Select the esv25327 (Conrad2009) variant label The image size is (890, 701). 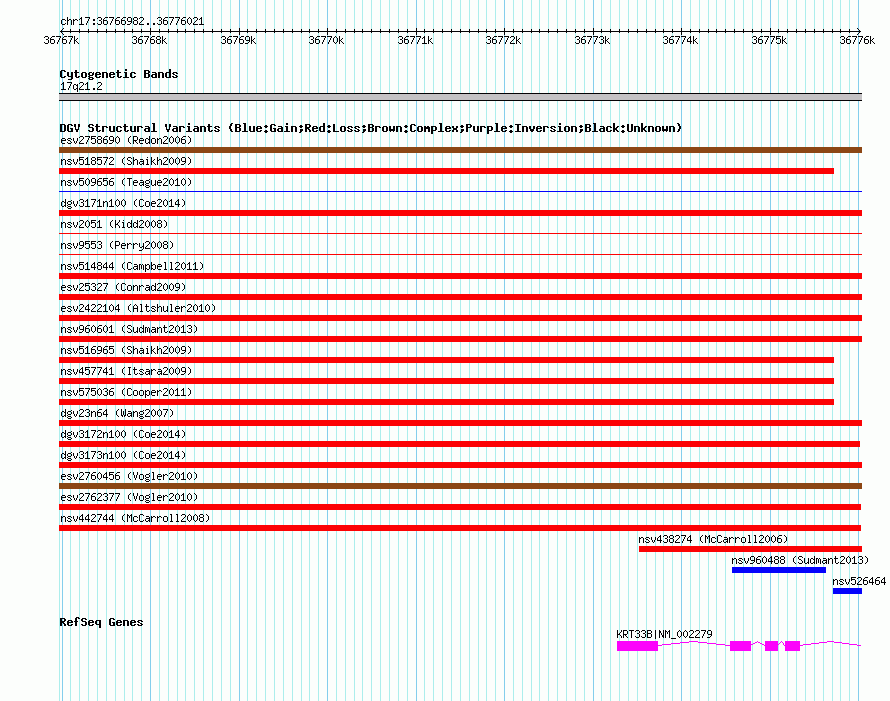point(123,287)
